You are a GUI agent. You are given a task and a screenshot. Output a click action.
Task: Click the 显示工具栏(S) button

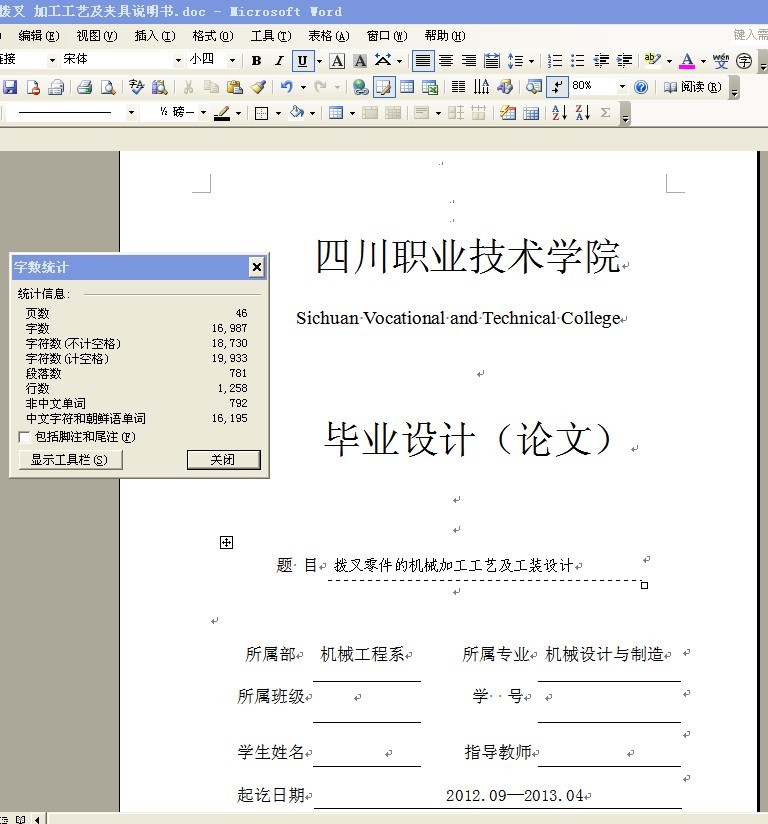70,460
